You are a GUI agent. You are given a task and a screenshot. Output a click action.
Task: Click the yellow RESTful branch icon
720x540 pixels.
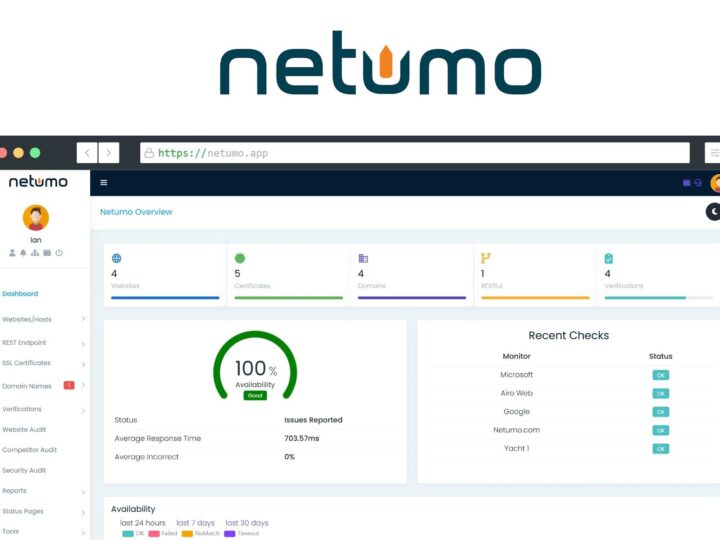coord(485,258)
